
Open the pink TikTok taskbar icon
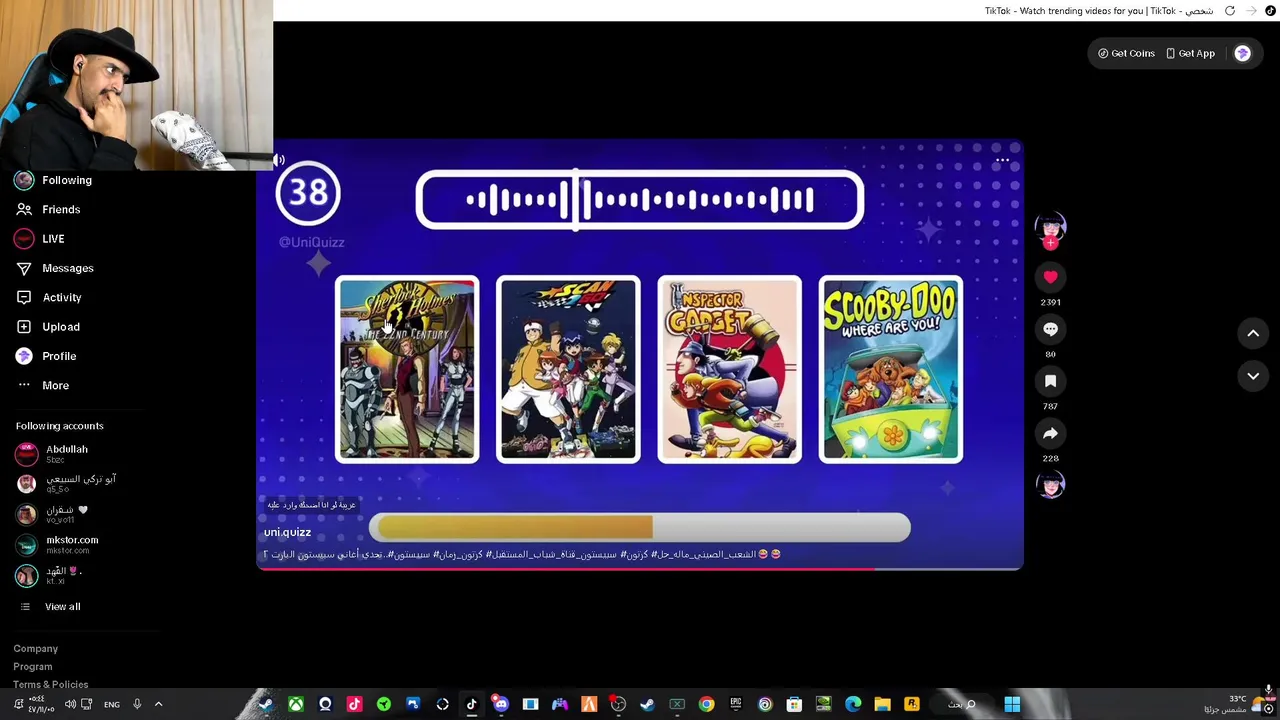coord(354,704)
